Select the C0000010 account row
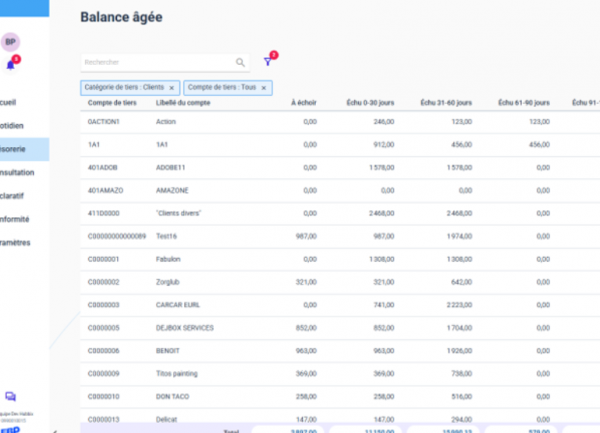The height and width of the screenshot is (433, 600). [x=340, y=397]
